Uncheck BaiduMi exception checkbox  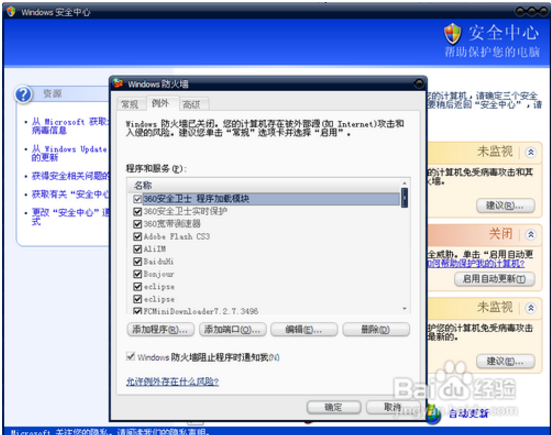pos(137,262)
